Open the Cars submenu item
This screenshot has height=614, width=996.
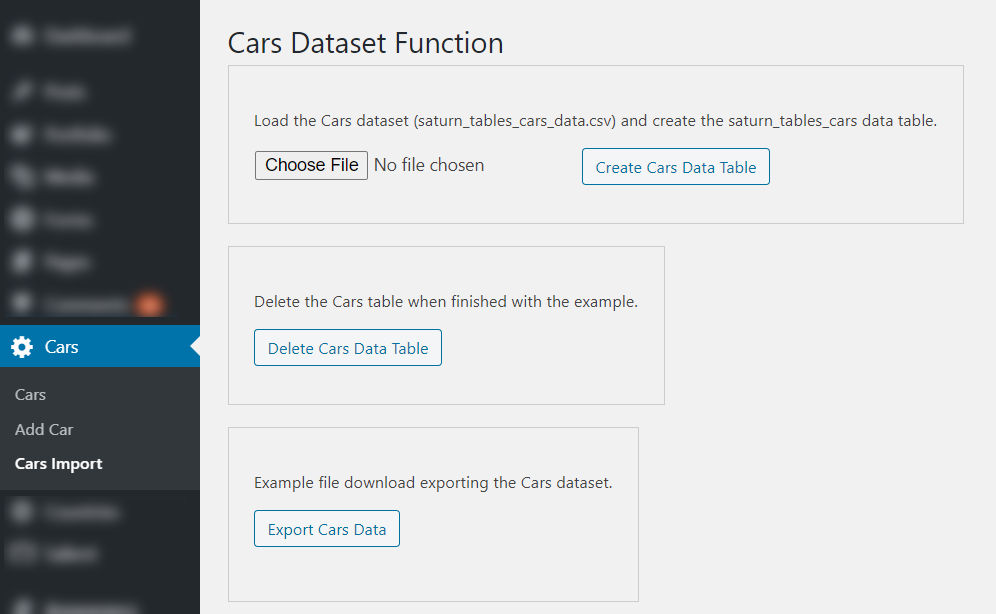tap(31, 395)
